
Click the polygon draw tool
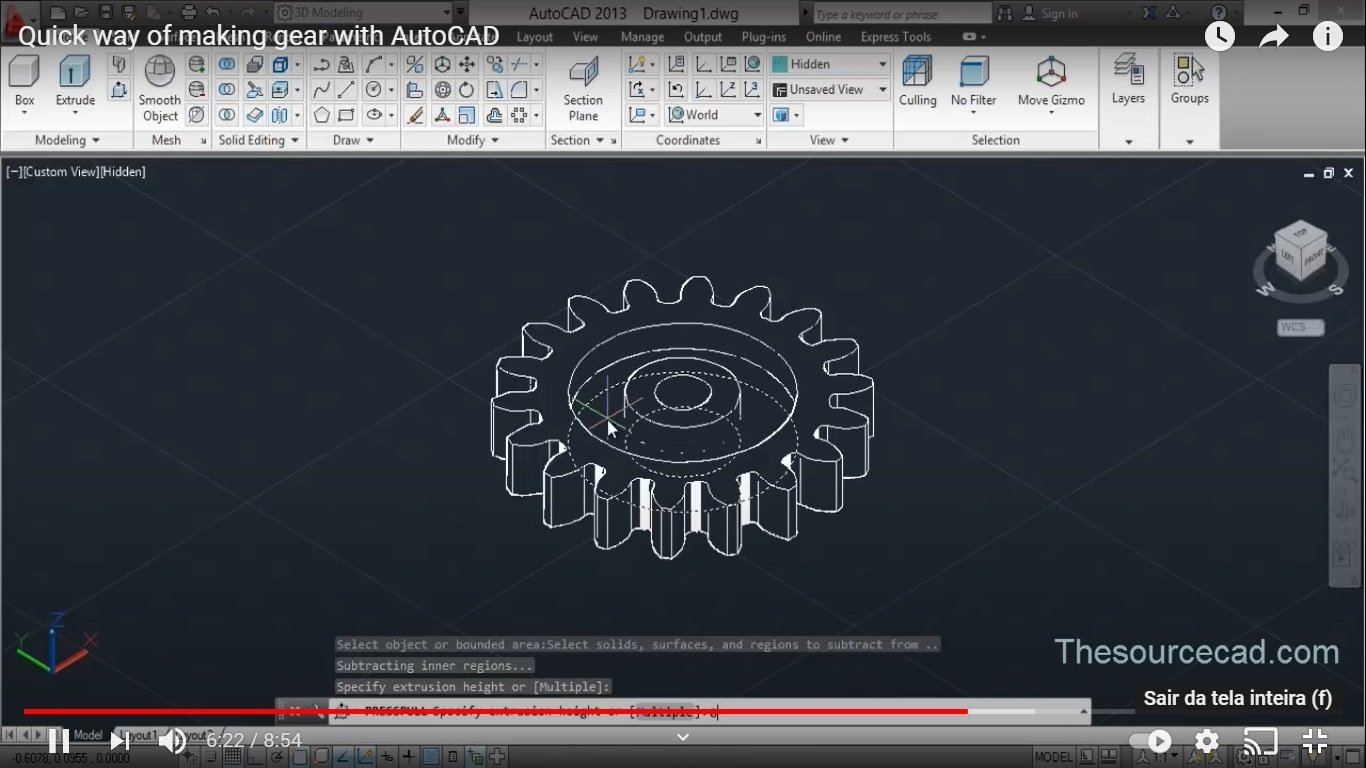[x=321, y=115]
